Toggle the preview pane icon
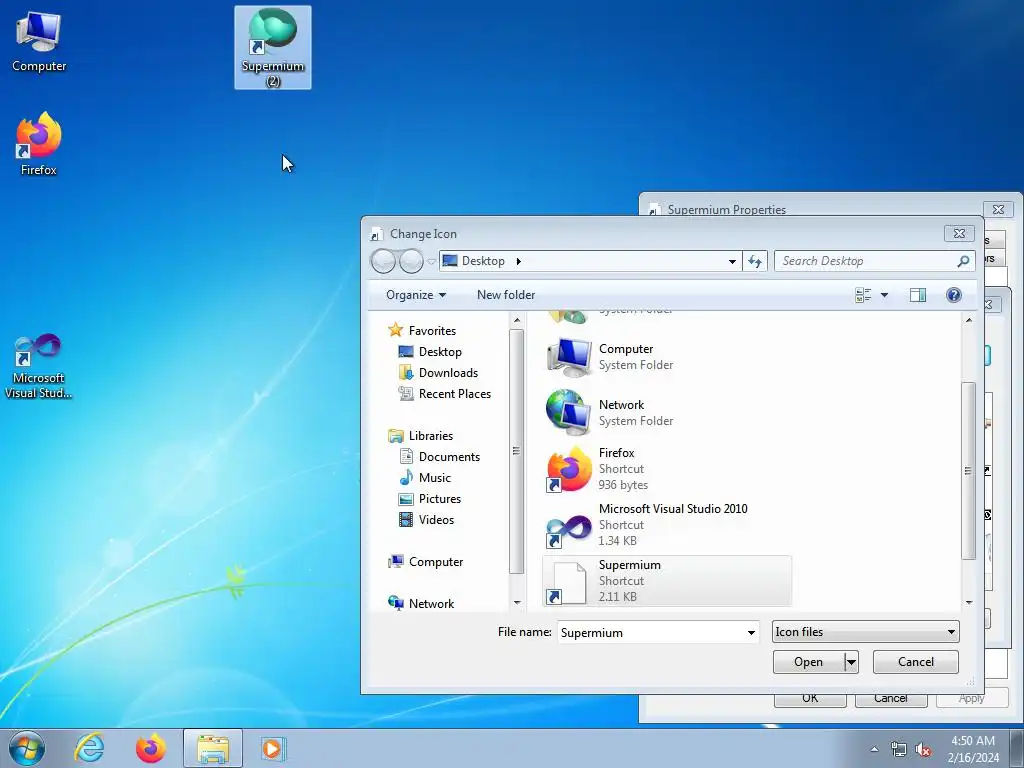The height and width of the screenshot is (768, 1024). click(x=918, y=295)
